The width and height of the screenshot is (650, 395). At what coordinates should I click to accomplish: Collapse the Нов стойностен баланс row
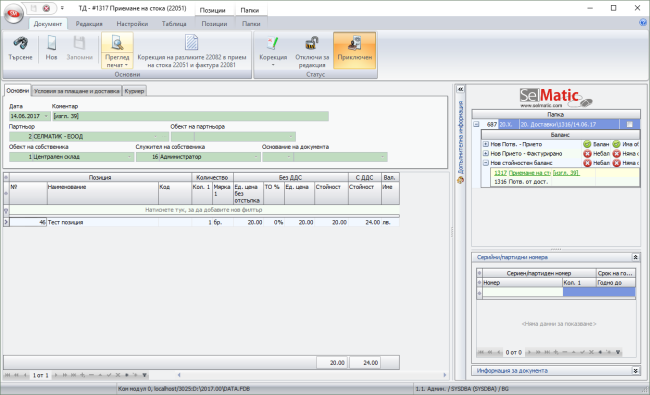click(x=485, y=163)
